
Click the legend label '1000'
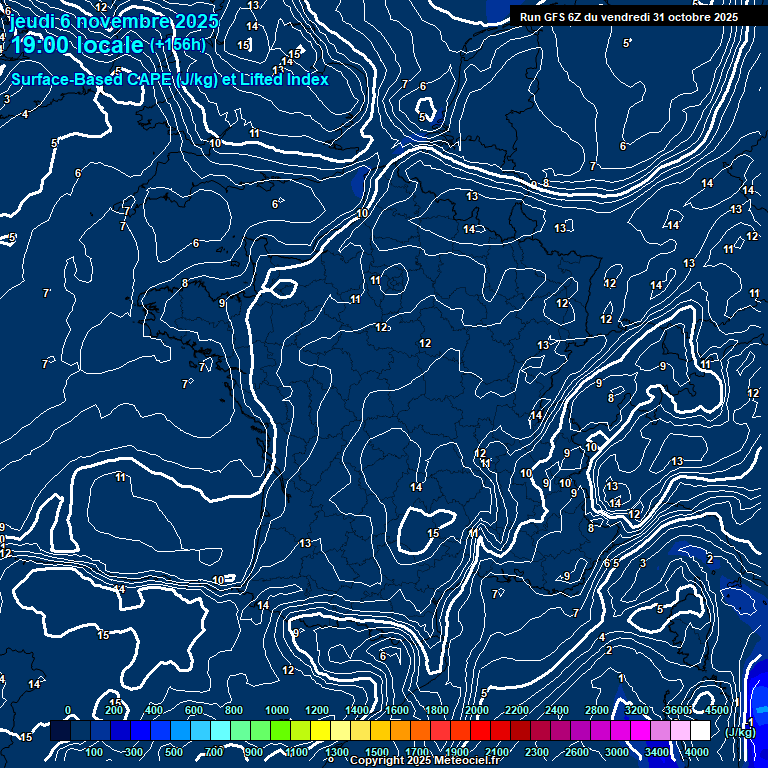tap(277, 710)
